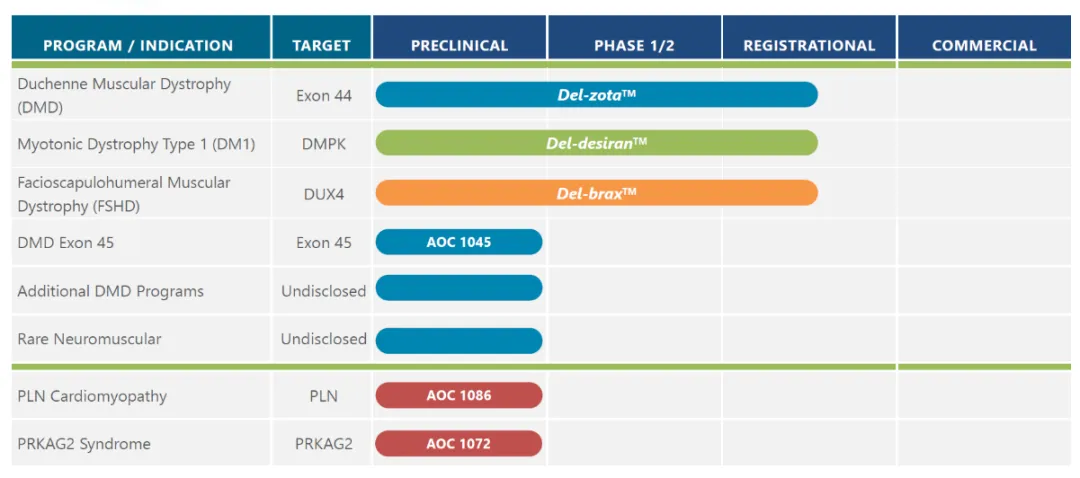
Task: Click the PRKAG2 Syndrome row label
Action: pyautogui.click(x=84, y=443)
